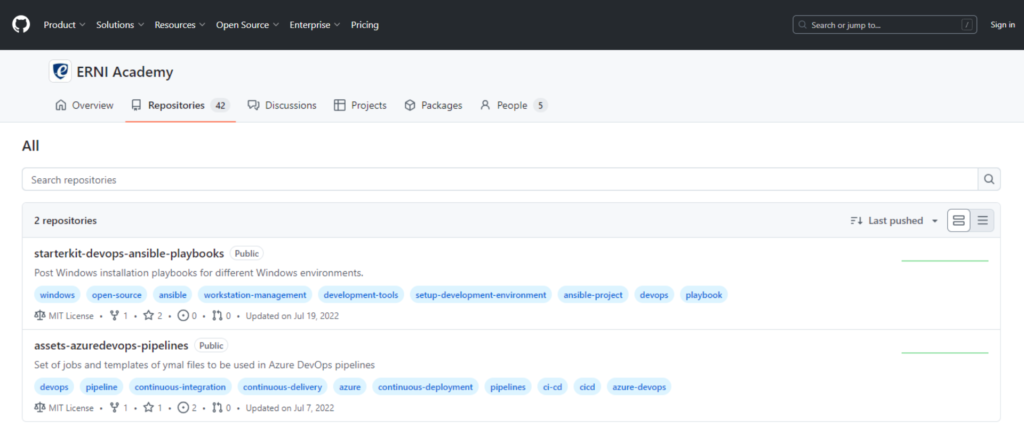Click the ERNI Academy organization avatar
1024x427 pixels.
click(60, 72)
